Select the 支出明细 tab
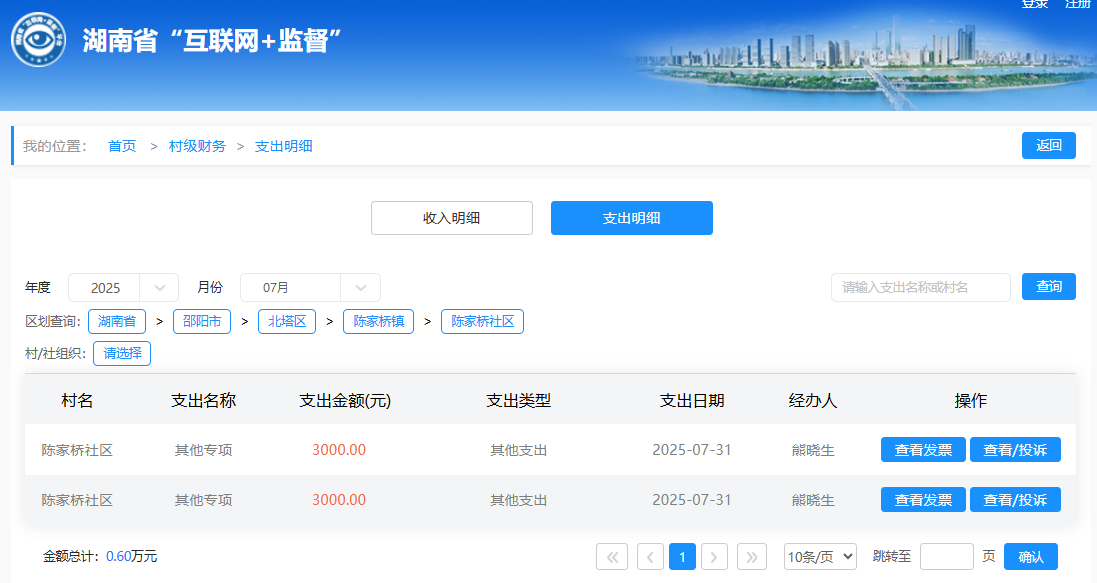The image size is (1097, 583). (631, 218)
